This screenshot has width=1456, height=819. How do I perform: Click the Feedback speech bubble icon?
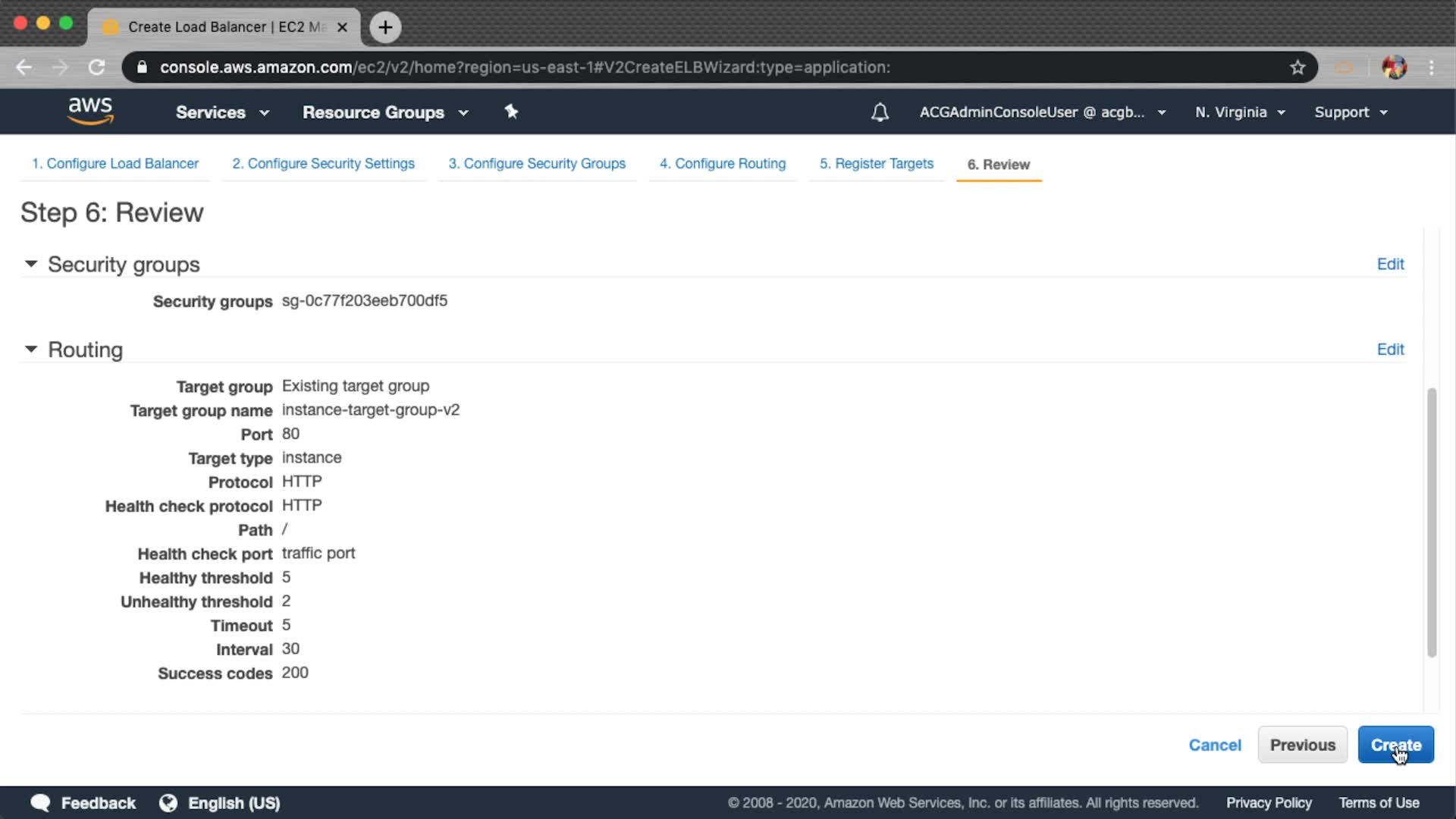pos(40,803)
